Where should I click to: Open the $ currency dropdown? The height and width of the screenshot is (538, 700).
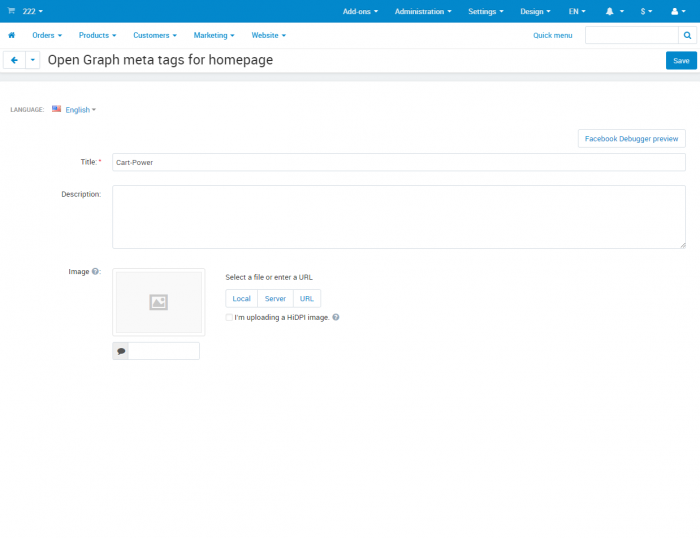646,11
